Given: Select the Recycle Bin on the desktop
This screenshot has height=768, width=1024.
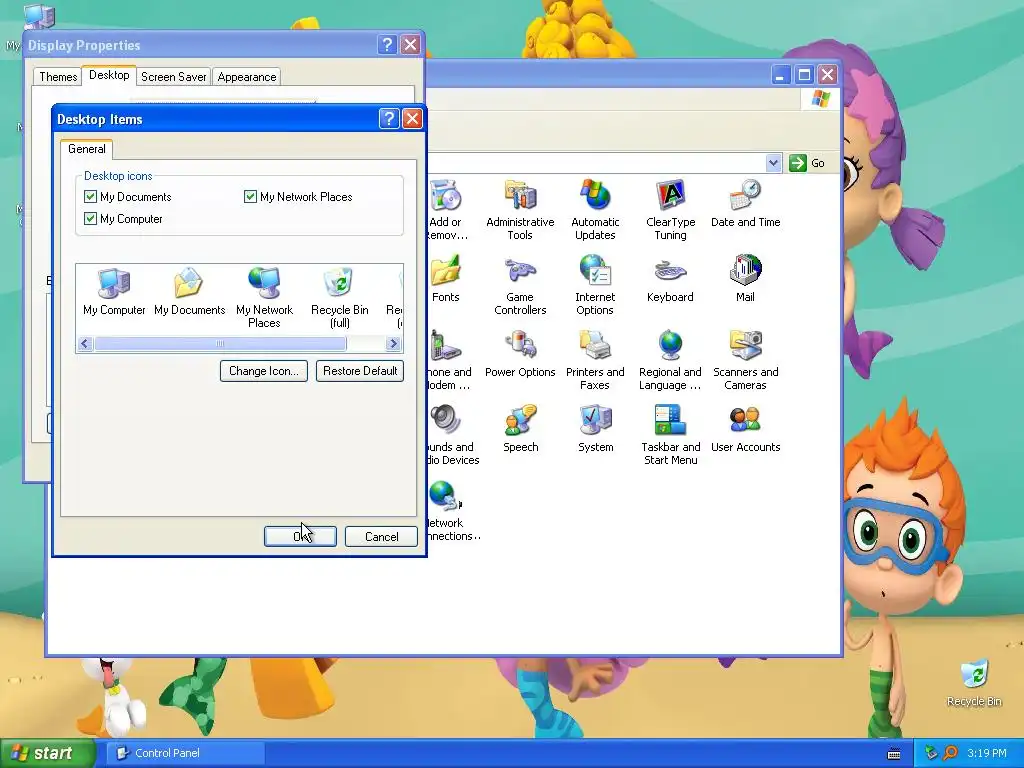Looking at the screenshot, I should click(x=974, y=684).
